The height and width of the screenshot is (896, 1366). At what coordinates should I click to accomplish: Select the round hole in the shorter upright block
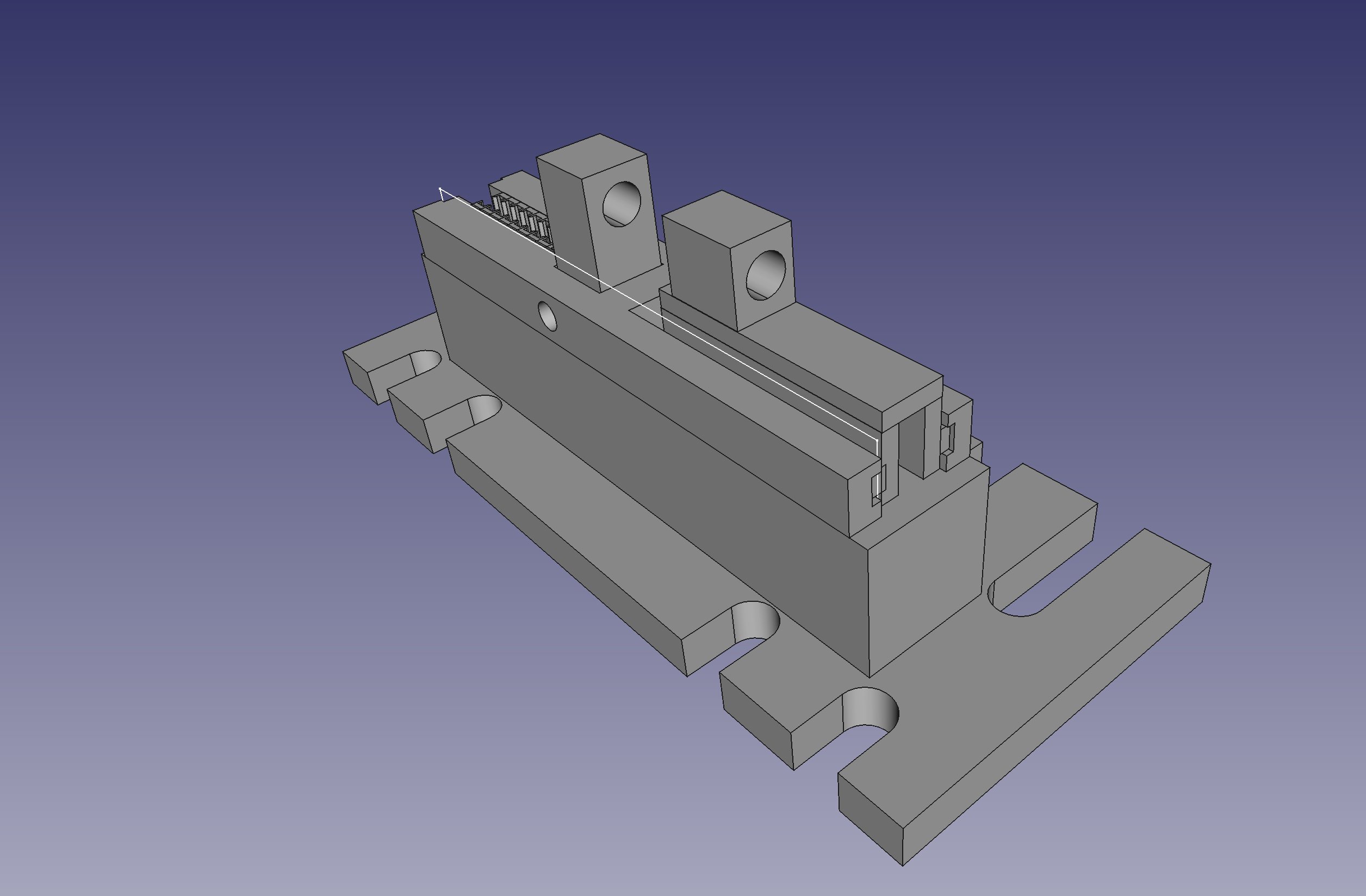pyautogui.click(x=766, y=275)
